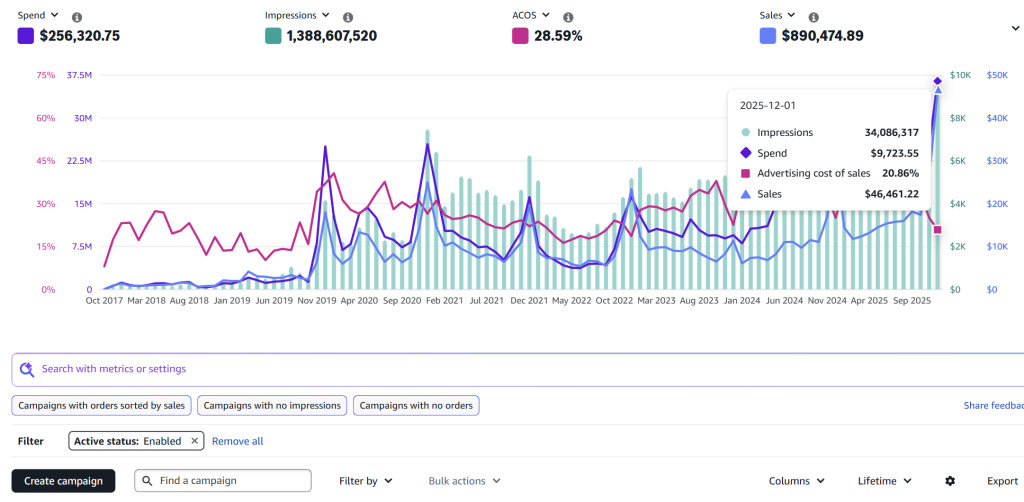Click the Create campaign button

tap(63, 481)
